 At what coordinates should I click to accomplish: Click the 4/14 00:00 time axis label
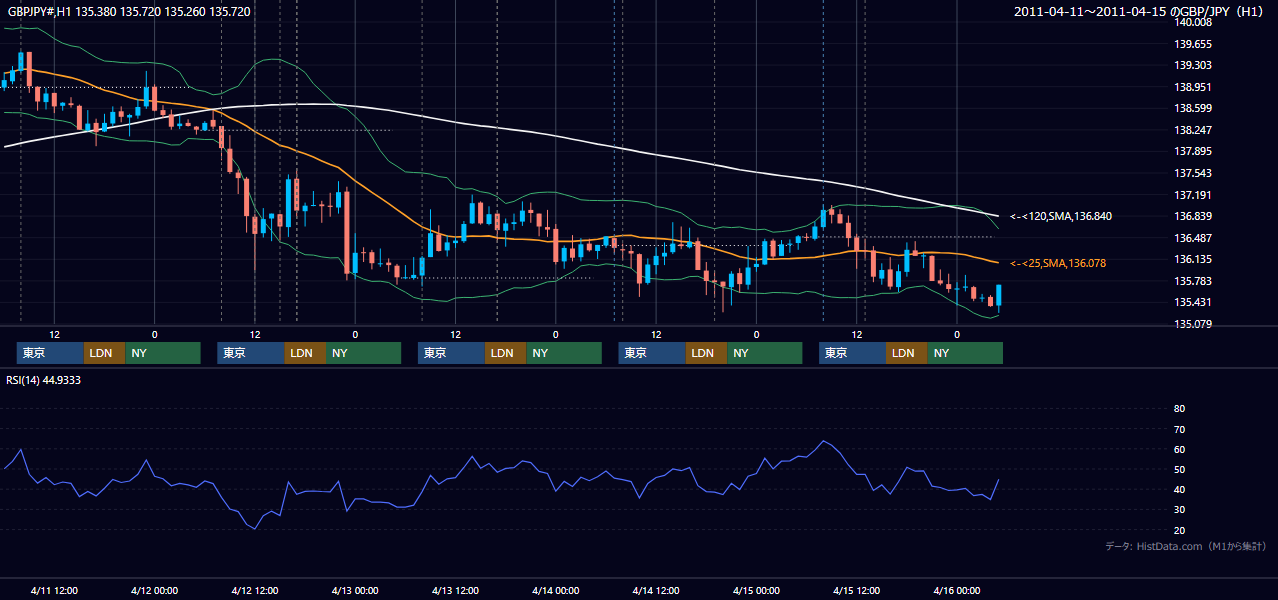555,590
